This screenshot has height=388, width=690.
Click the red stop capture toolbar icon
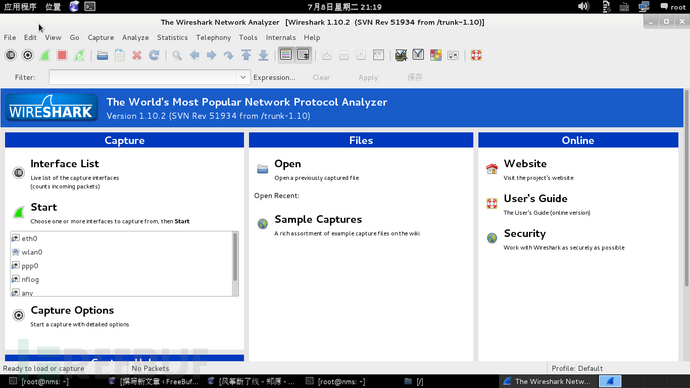[62, 55]
